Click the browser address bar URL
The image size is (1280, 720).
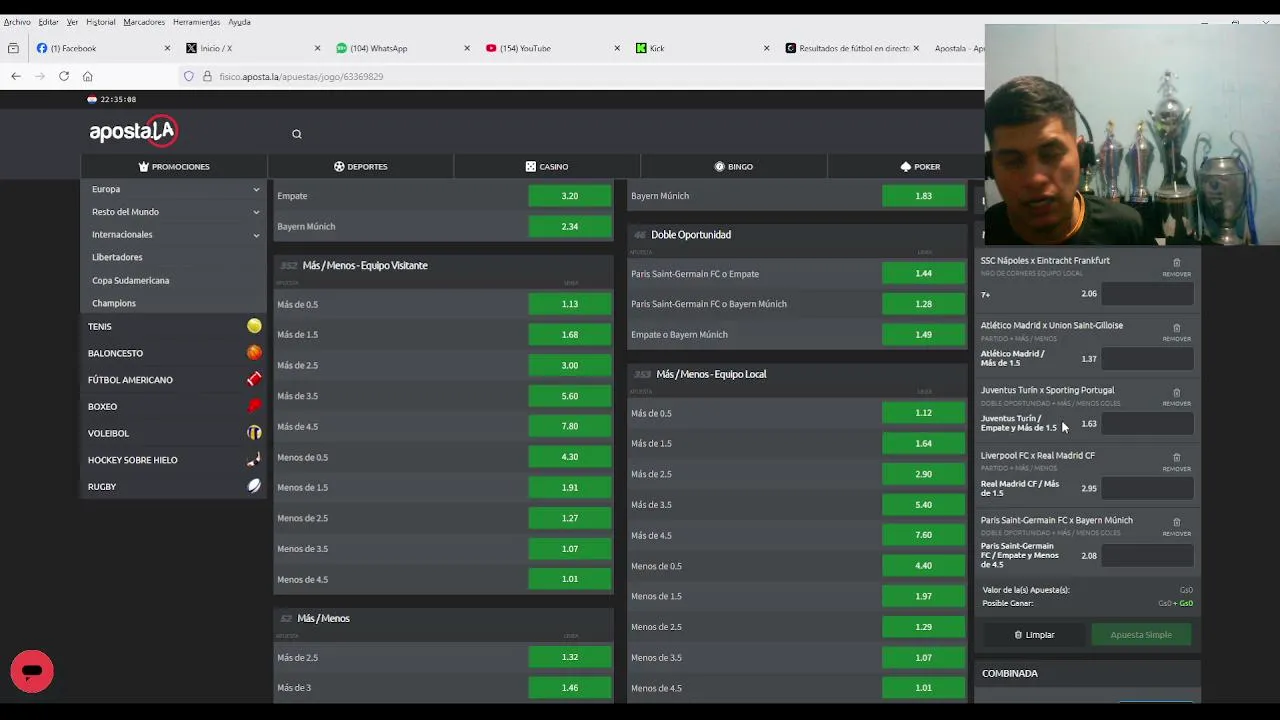click(301, 76)
